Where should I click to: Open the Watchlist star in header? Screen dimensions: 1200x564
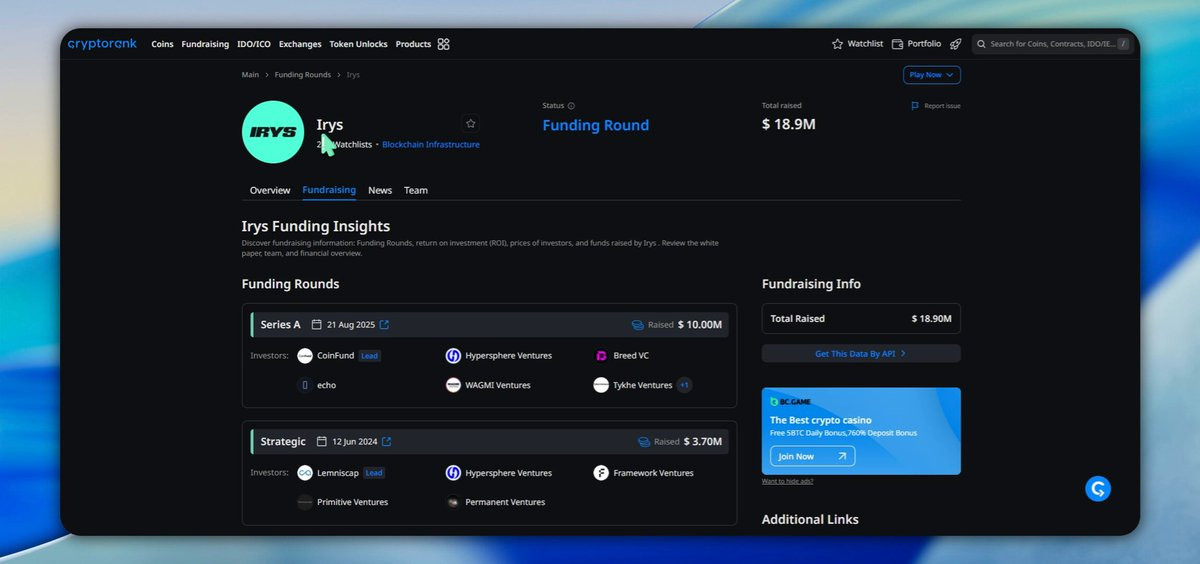pos(837,44)
